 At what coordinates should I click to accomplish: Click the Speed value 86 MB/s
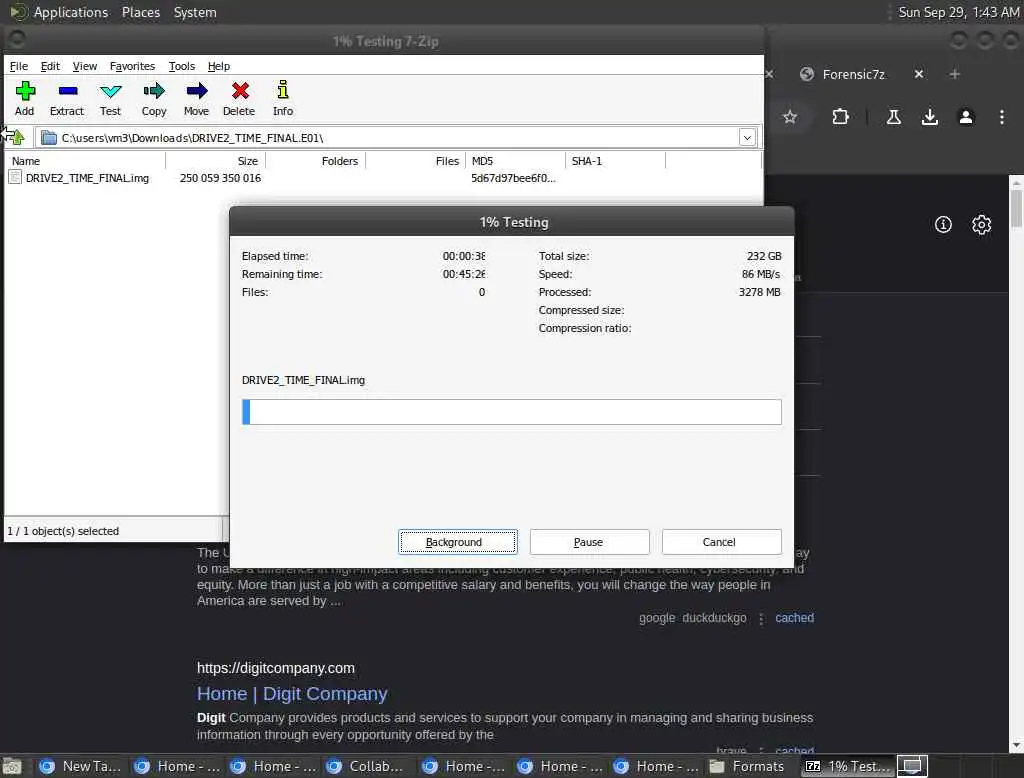pos(760,274)
